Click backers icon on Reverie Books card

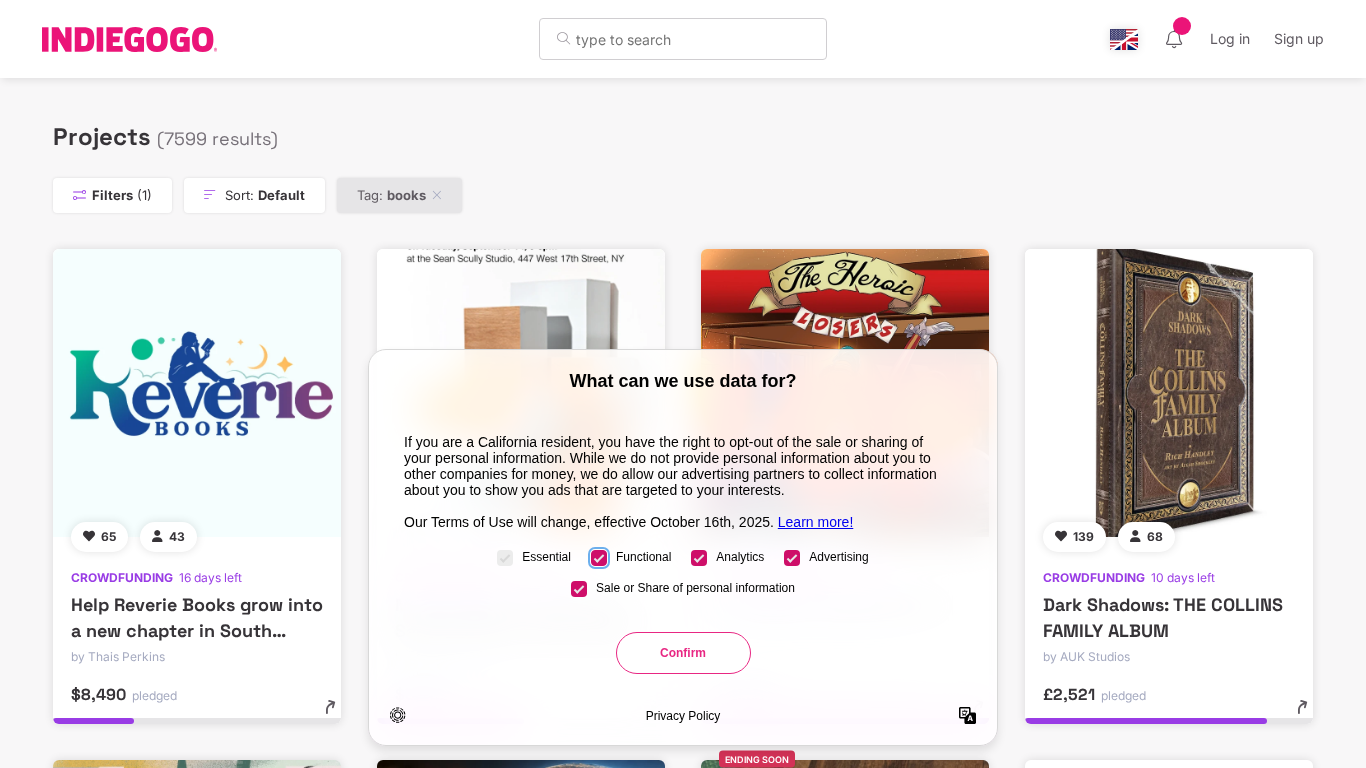157,536
